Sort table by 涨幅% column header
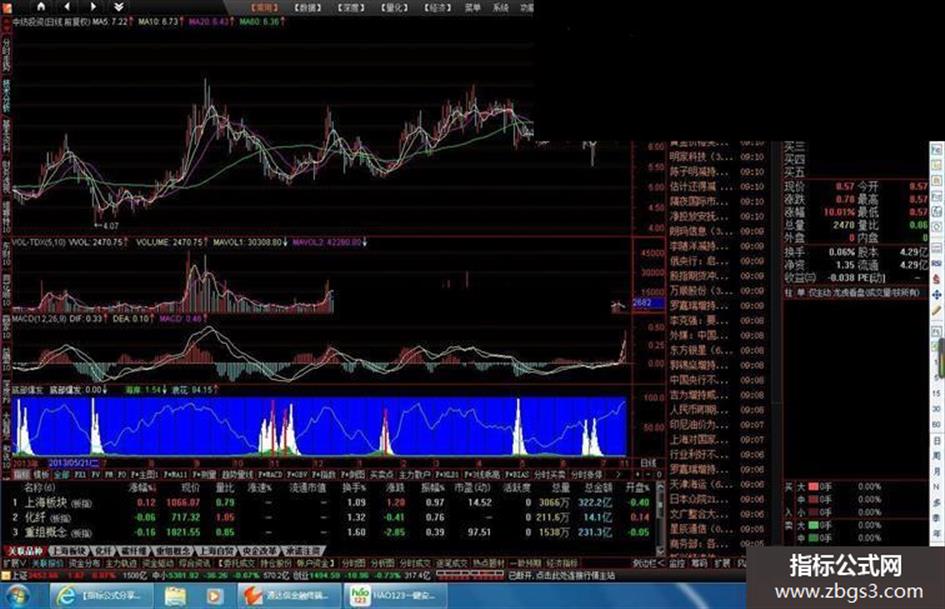 click(143, 487)
